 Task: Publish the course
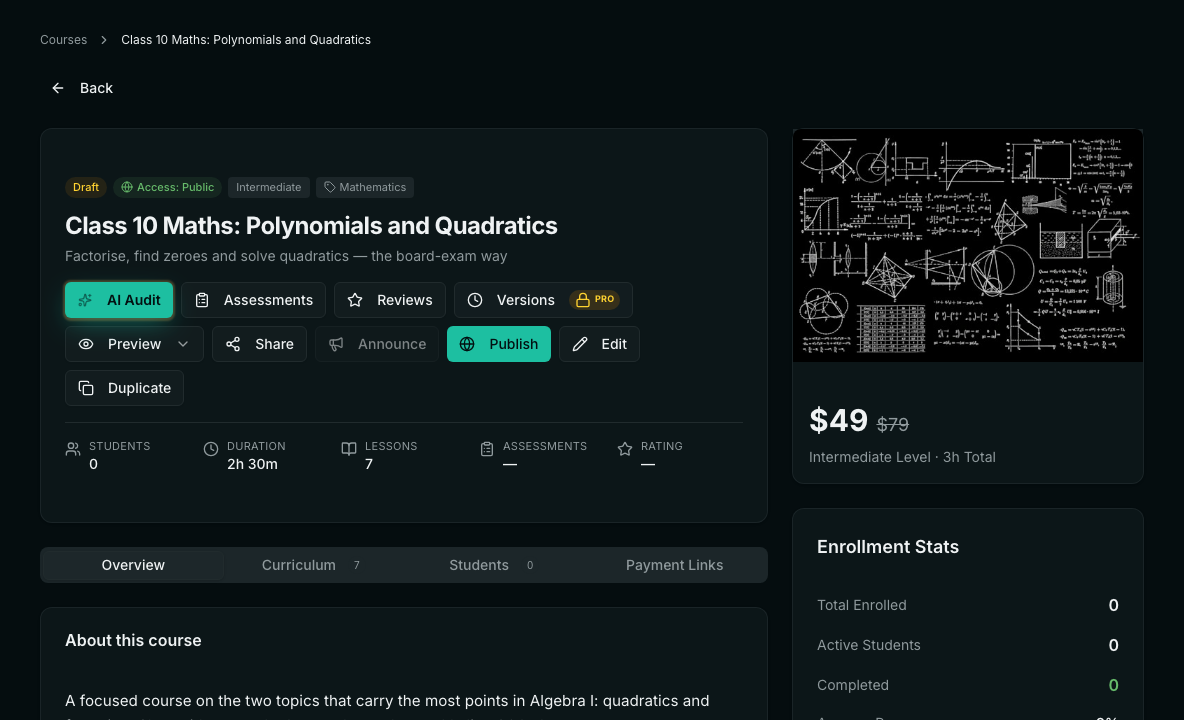point(498,344)
